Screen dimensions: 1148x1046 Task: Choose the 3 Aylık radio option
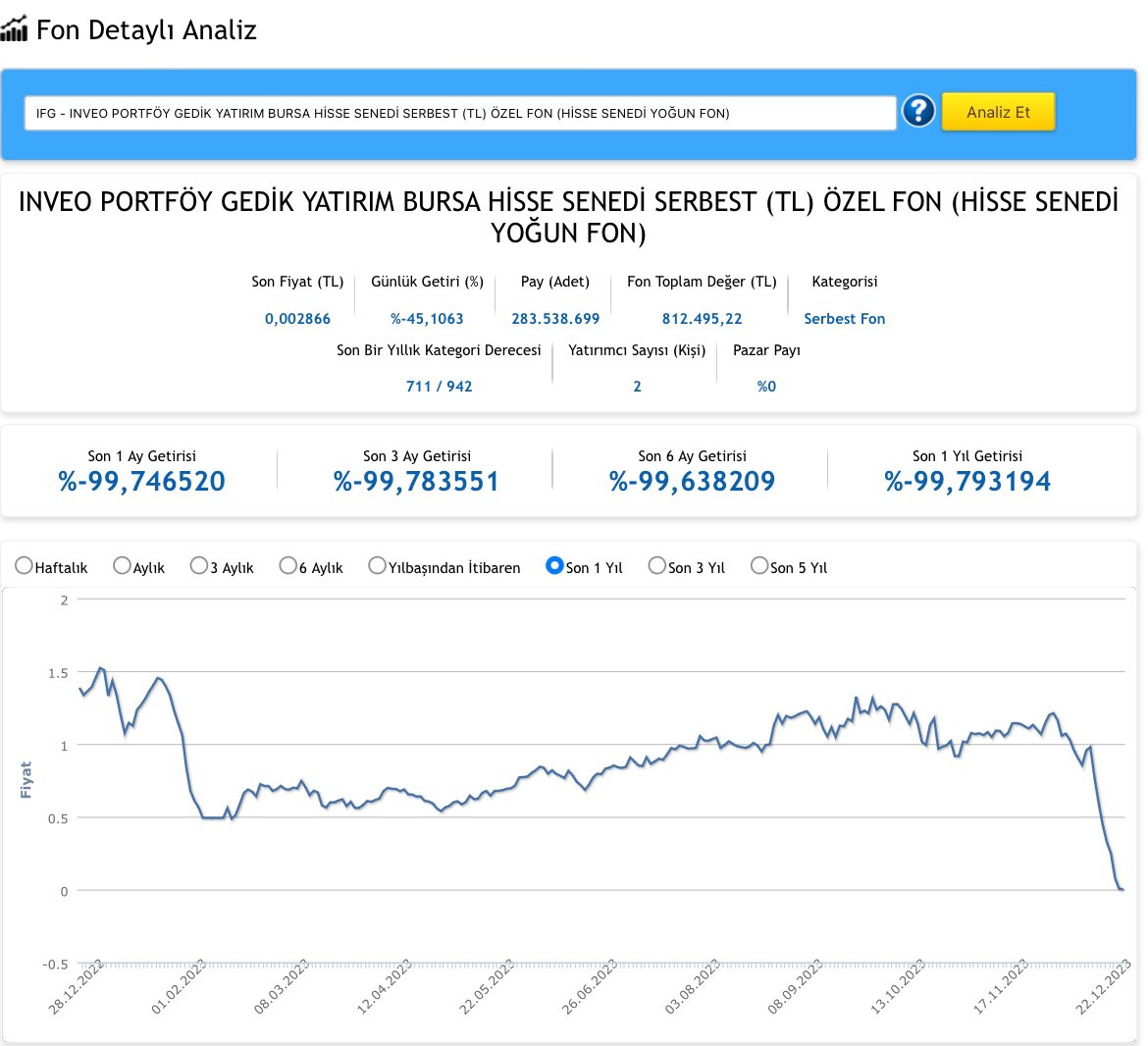pyautogui.click(x=198, y=566)
